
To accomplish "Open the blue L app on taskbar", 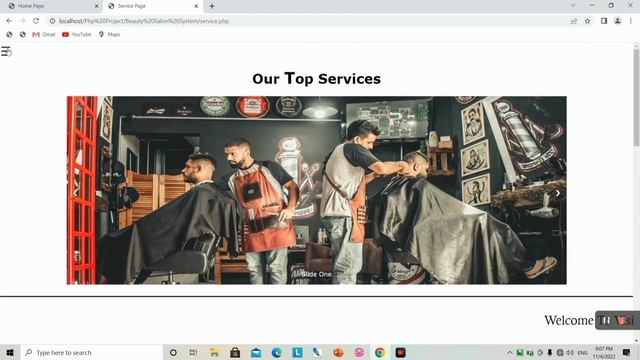I will (298, 352).
